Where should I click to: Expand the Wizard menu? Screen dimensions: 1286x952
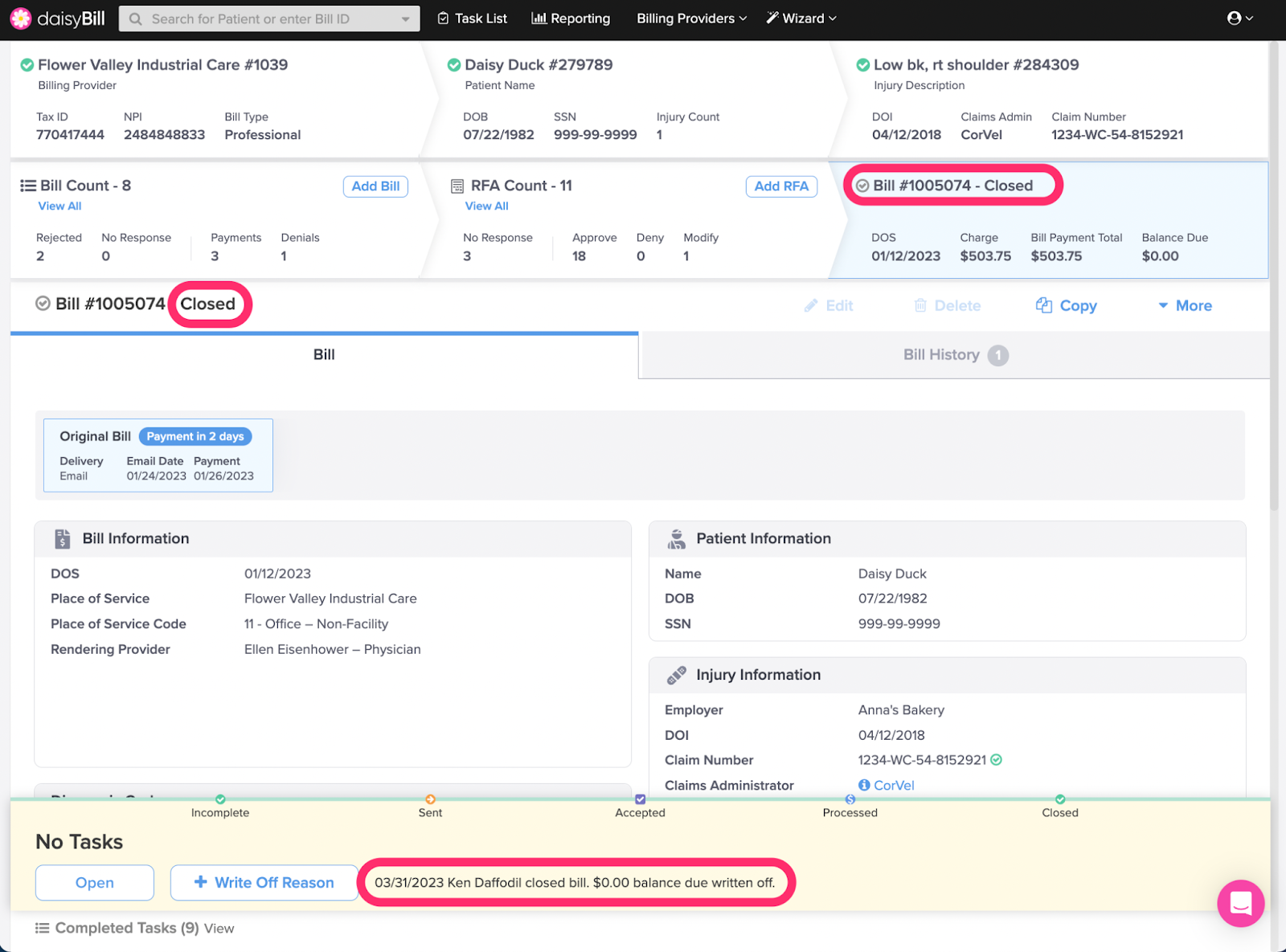(801, 18)
